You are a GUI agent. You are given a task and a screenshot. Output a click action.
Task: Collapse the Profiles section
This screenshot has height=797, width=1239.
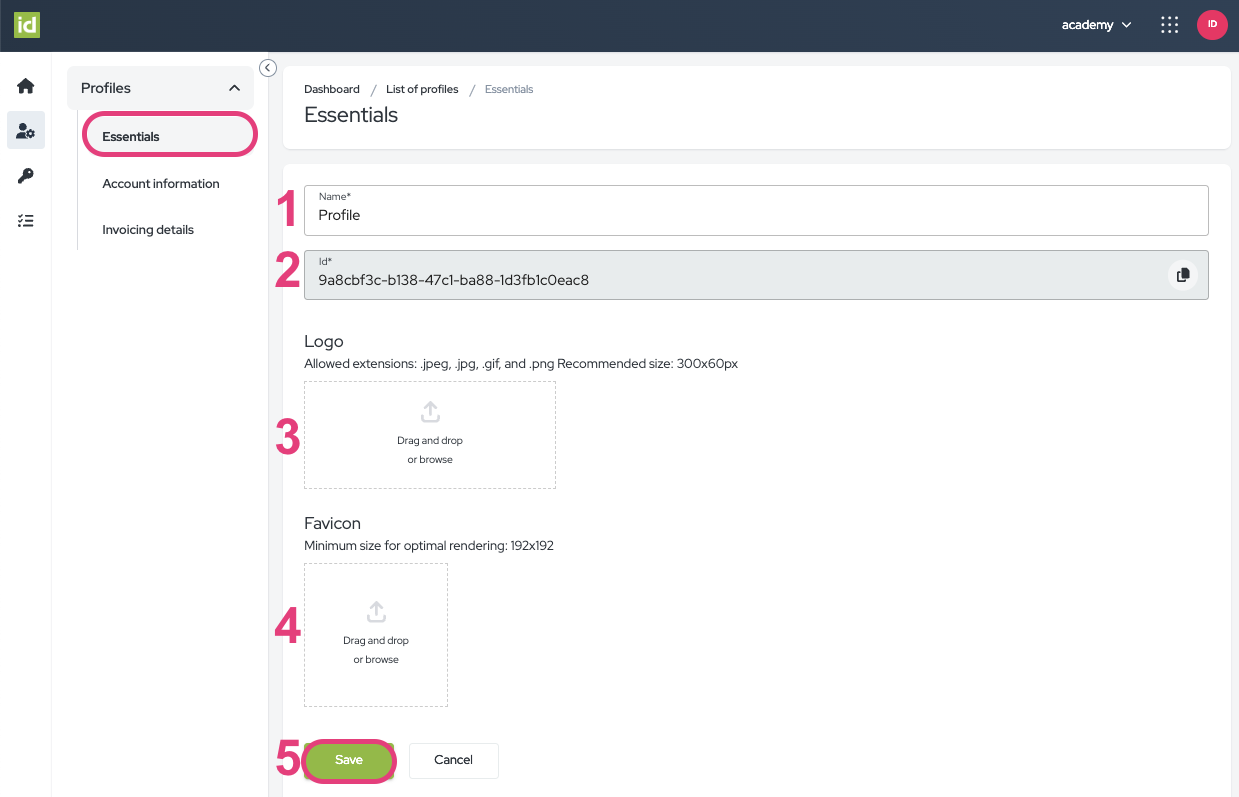234,88
